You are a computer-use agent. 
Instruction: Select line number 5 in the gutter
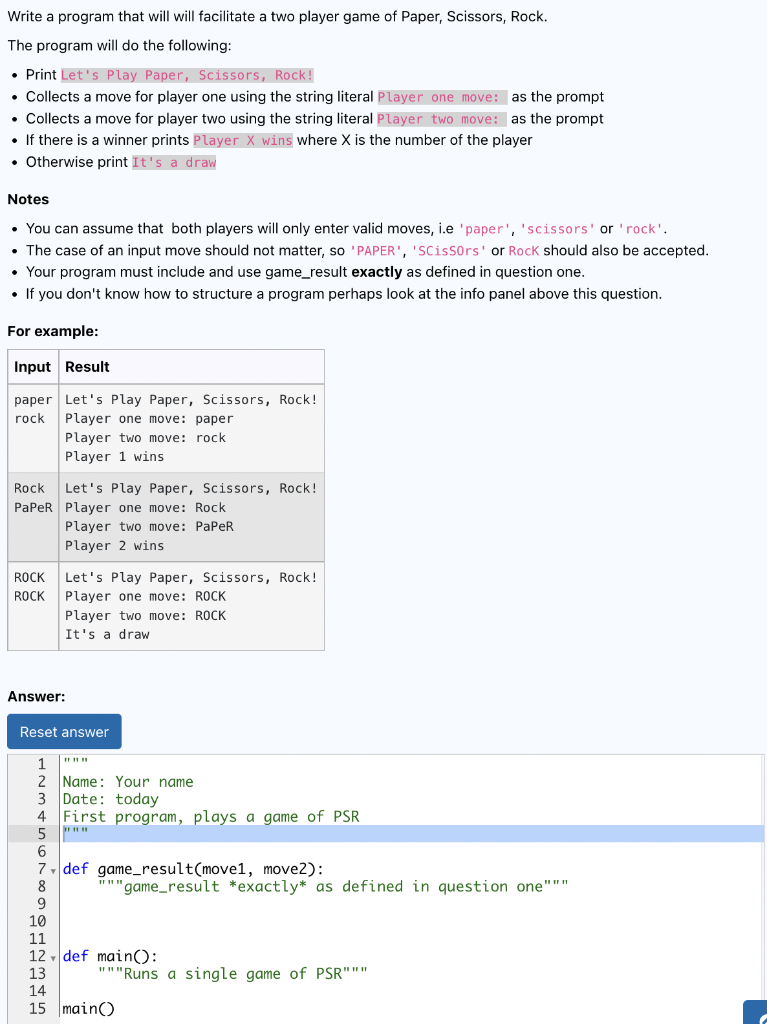[x=40, y=833]
